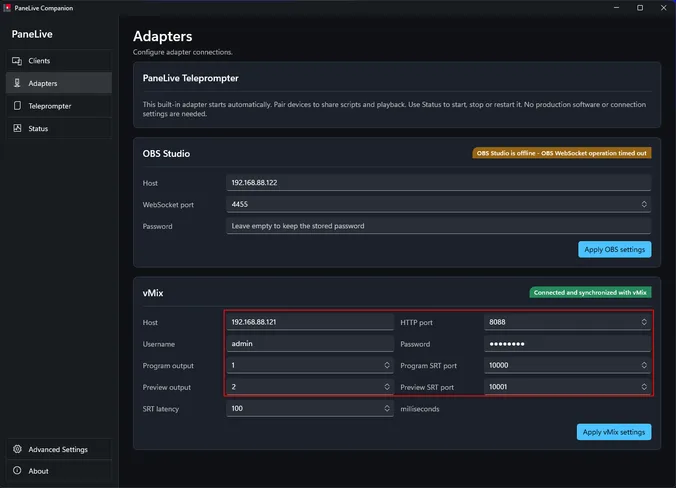Screen dimensions: 676x488
Task: Click the milliseconds unit label
Action: tap(419, 409)
